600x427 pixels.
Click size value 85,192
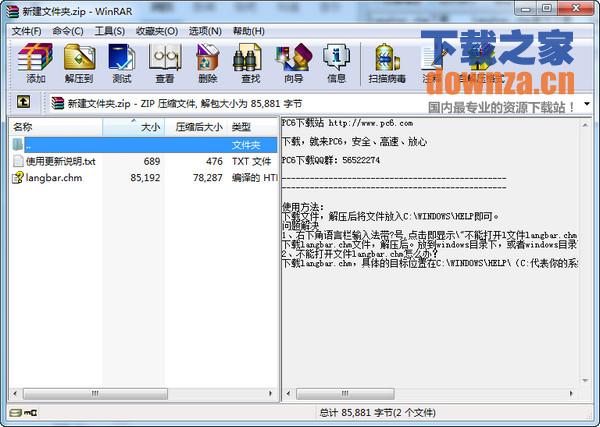145,178
